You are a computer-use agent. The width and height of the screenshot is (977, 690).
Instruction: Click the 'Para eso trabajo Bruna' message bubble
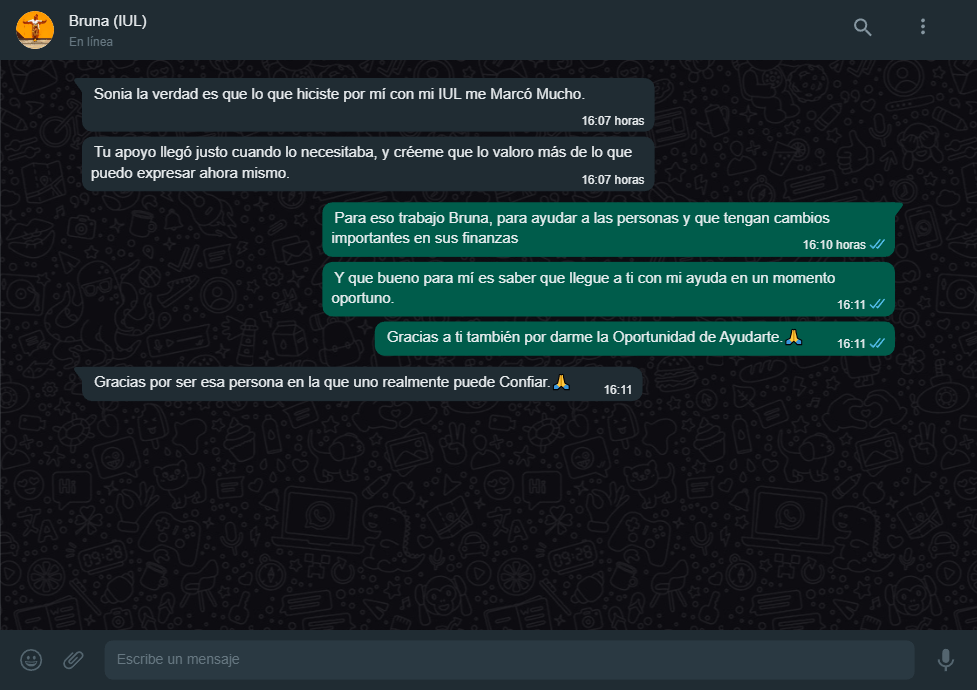tap(608, 229)
